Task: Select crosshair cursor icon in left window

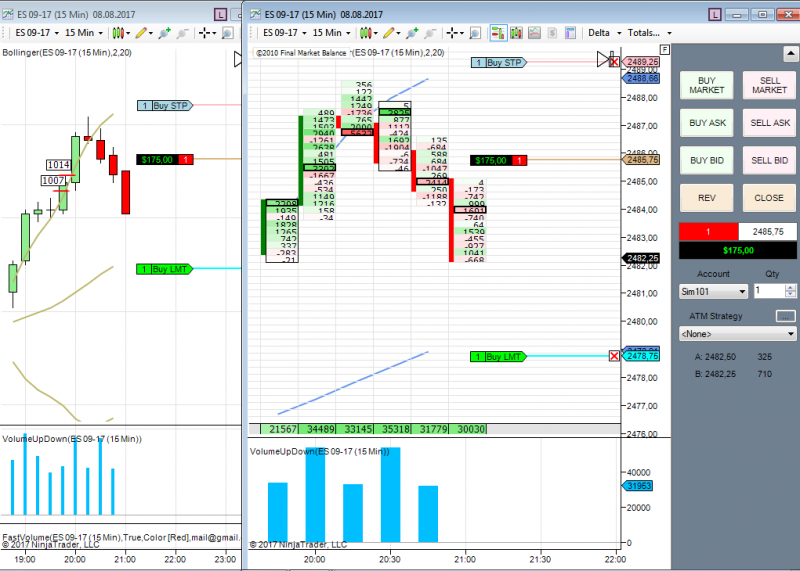Action: [x=204, y=33]
